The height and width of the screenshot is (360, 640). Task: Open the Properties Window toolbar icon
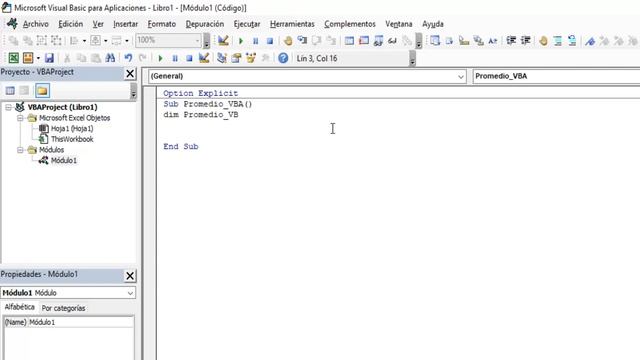tap(236, 58)
